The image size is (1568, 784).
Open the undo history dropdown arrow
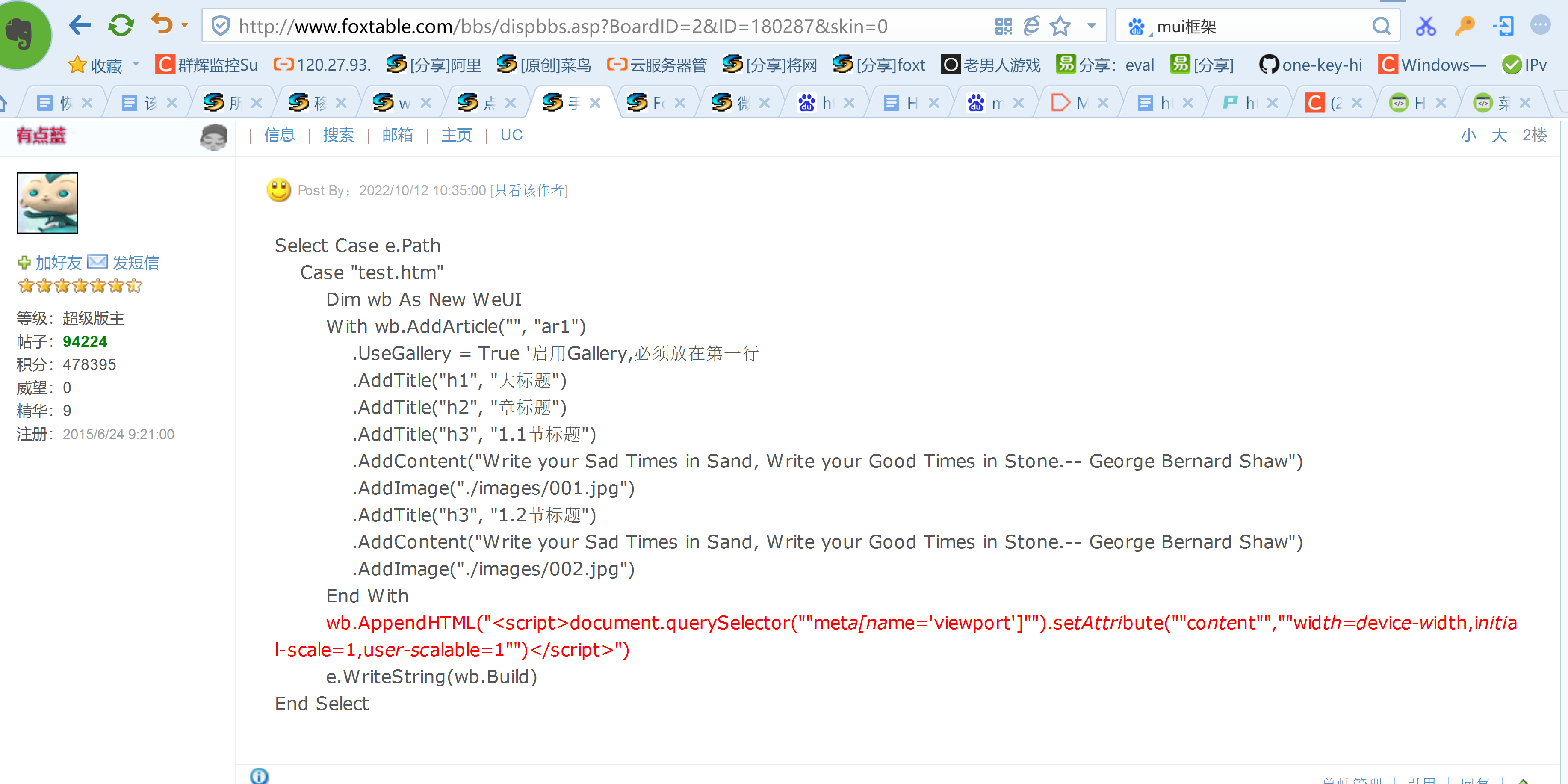[x=184, y=26]
